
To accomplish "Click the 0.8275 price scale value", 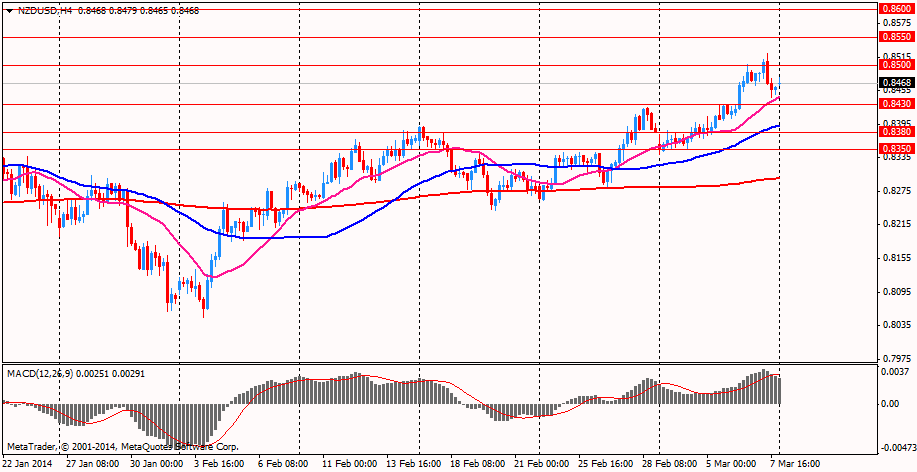I will 897,191.
